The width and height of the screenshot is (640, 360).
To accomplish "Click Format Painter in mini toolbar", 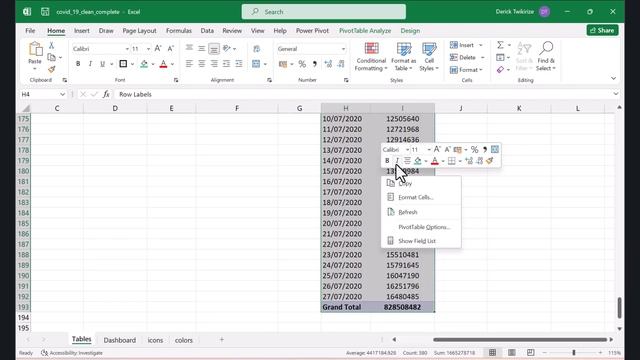I will [489, 161].
